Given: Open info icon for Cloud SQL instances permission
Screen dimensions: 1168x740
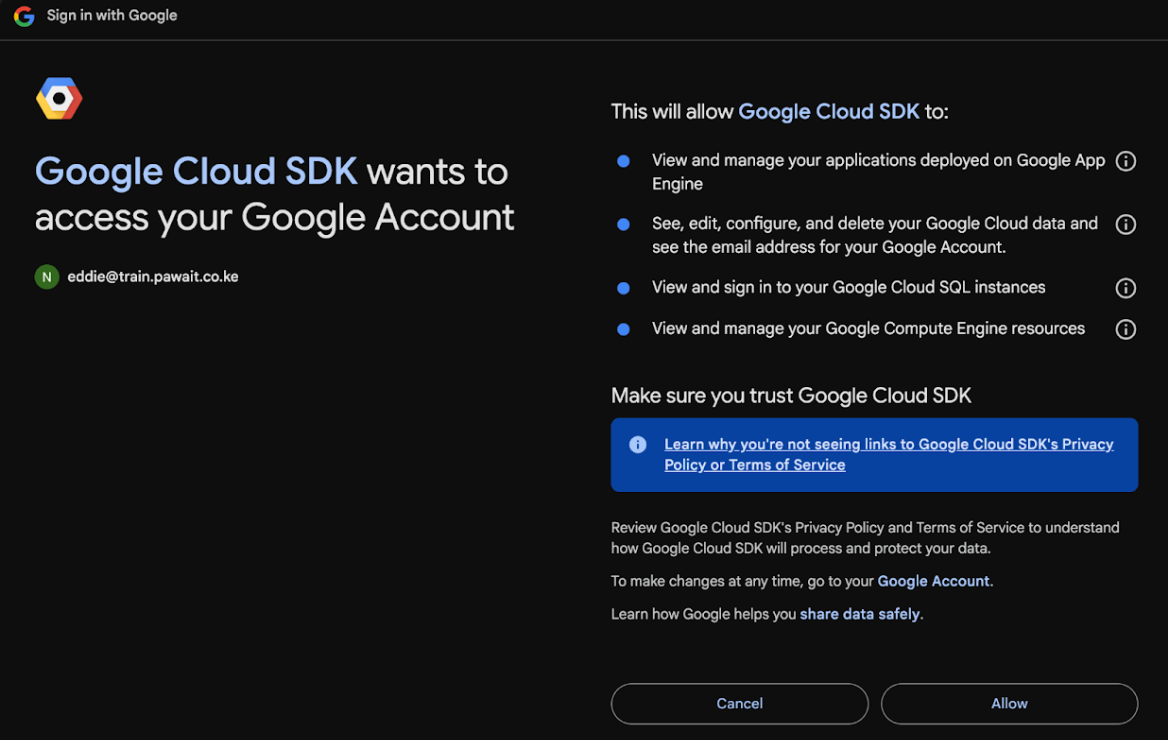Looking at the screenshot, I should (1125, 288).
